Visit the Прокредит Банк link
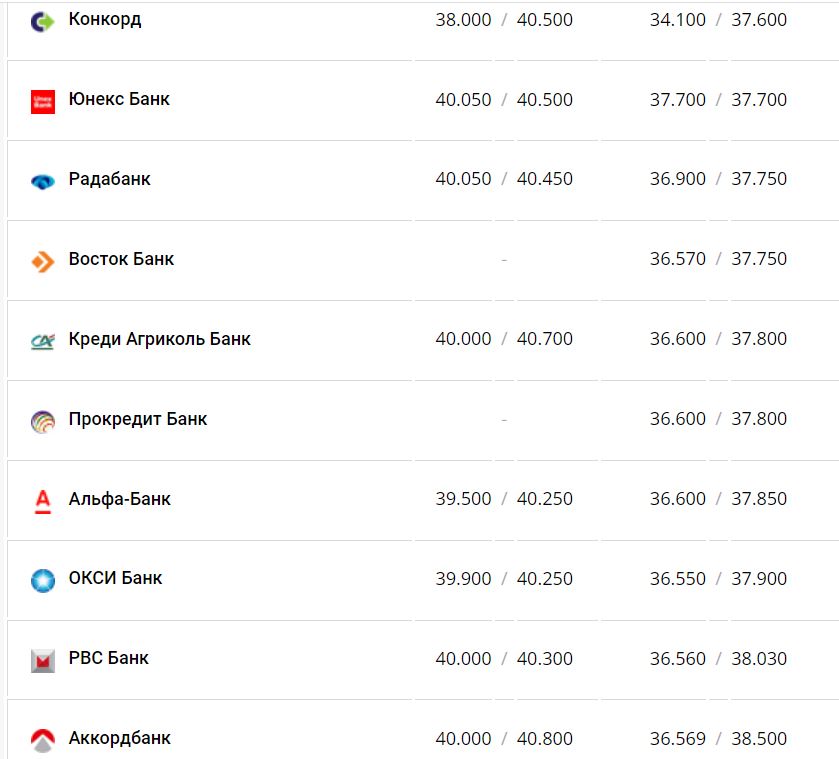 [138, 419]
